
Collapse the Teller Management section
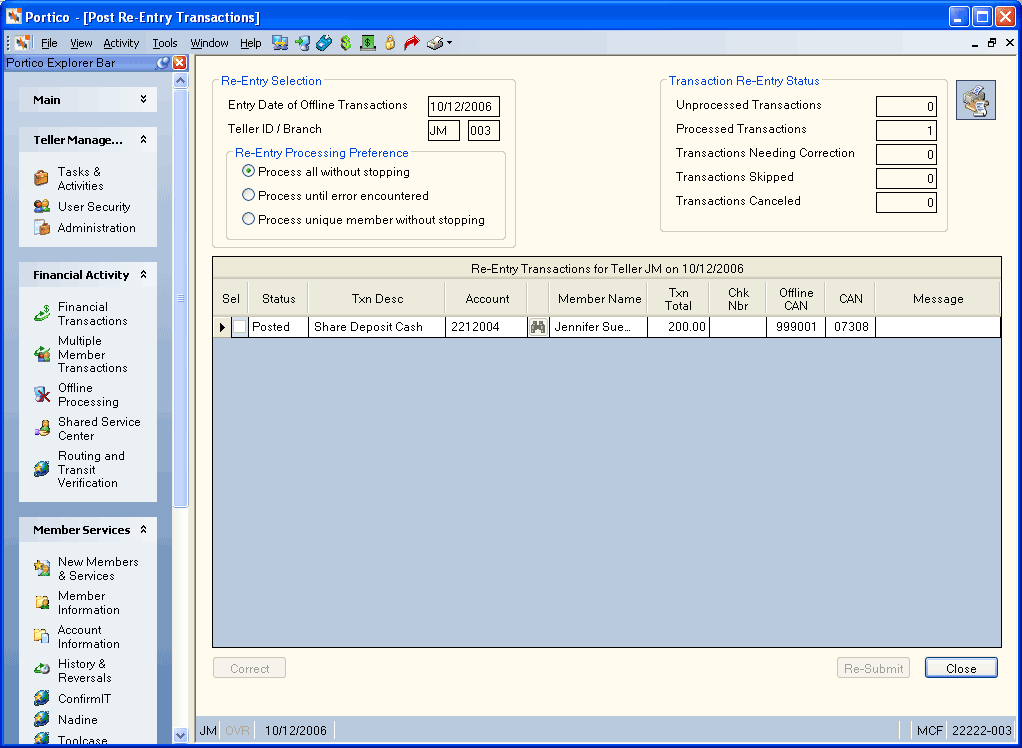(143, 139)
